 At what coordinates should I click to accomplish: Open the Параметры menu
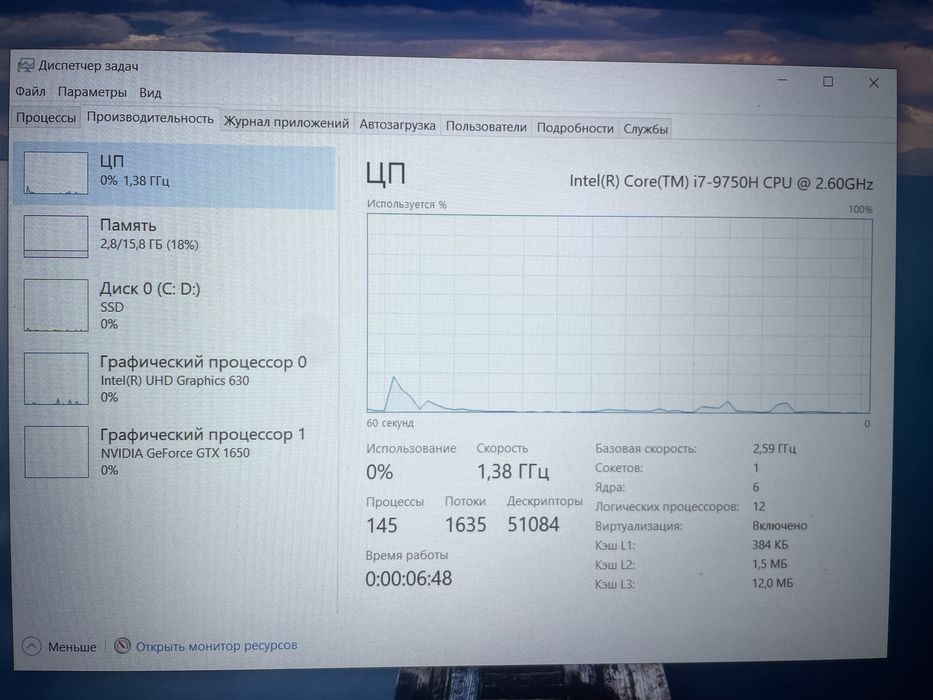(x=92, y=92)
